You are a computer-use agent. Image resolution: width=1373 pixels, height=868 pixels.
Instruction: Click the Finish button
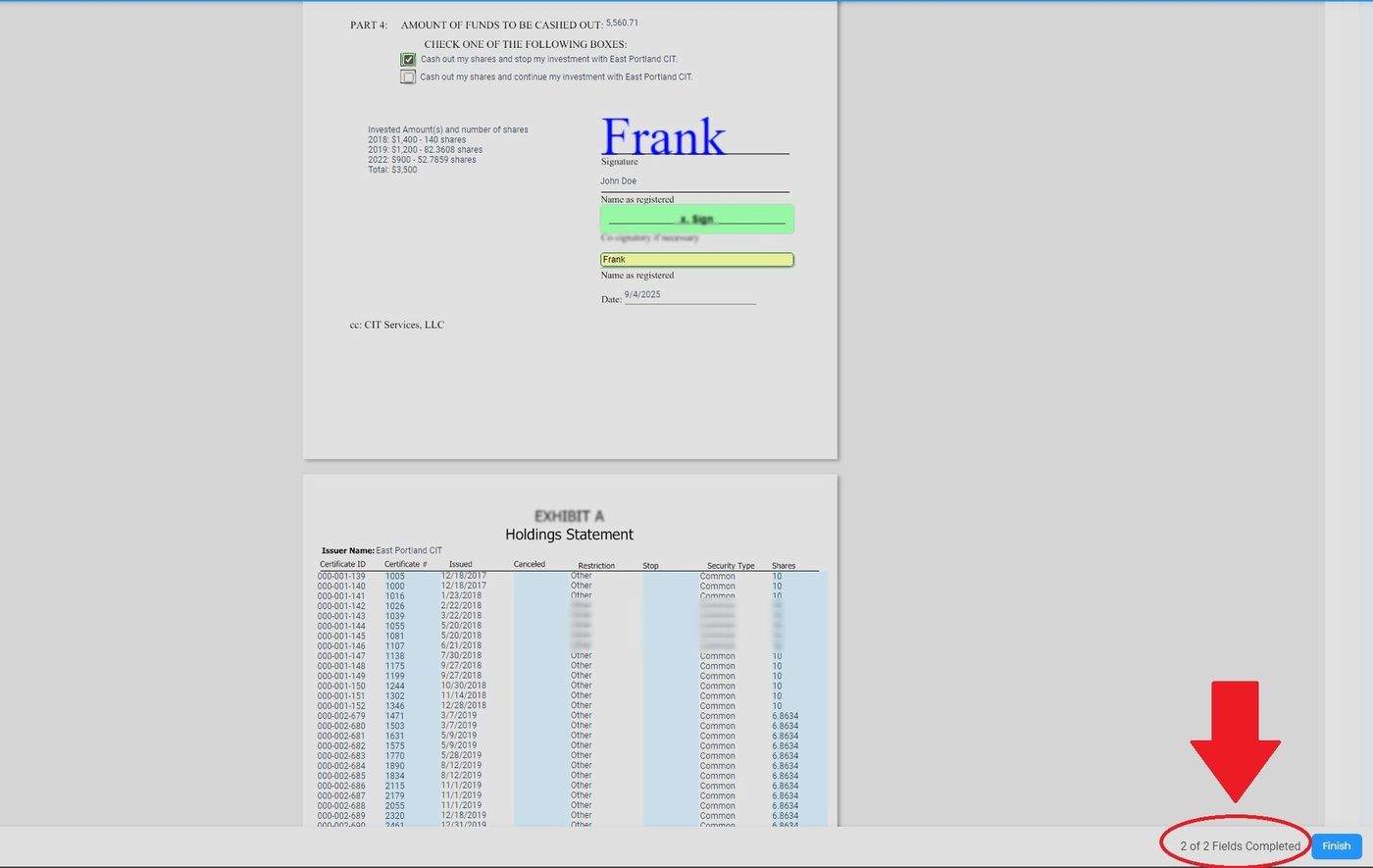tap(1335, 845)
